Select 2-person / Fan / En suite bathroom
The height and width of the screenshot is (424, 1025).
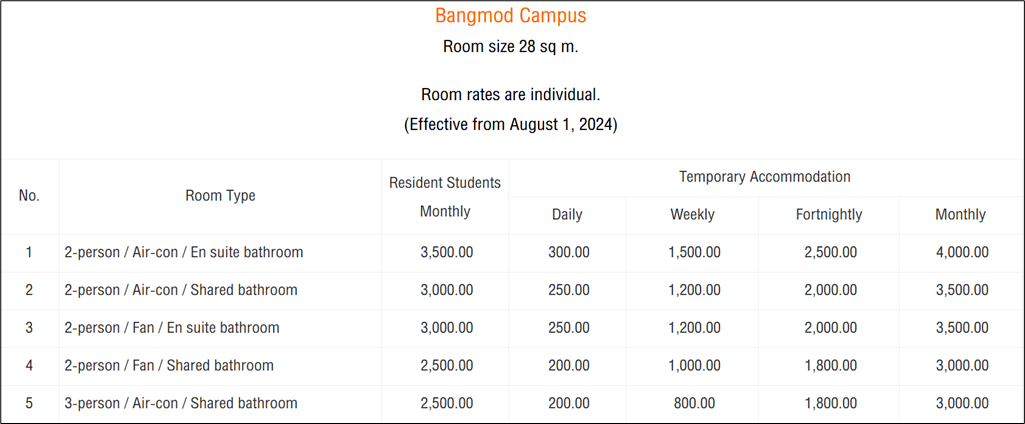click(x=171, y=328)
